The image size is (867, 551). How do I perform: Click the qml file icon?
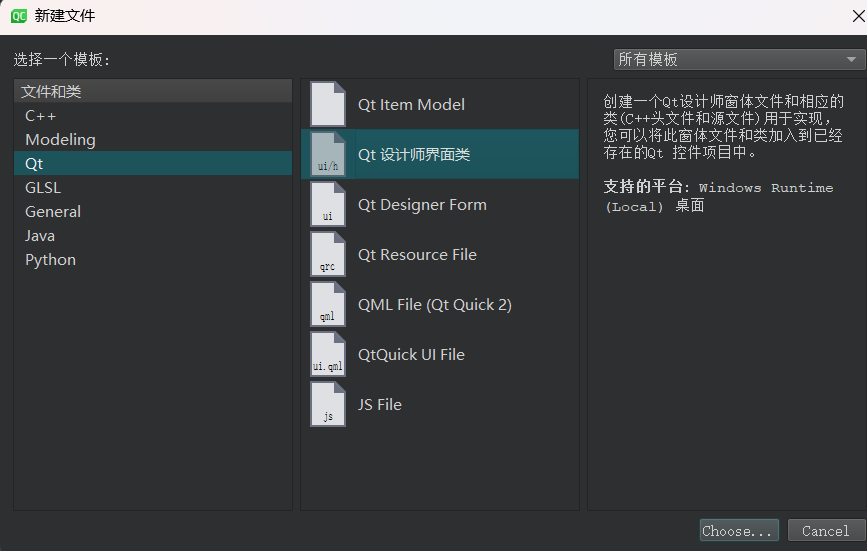328,305
